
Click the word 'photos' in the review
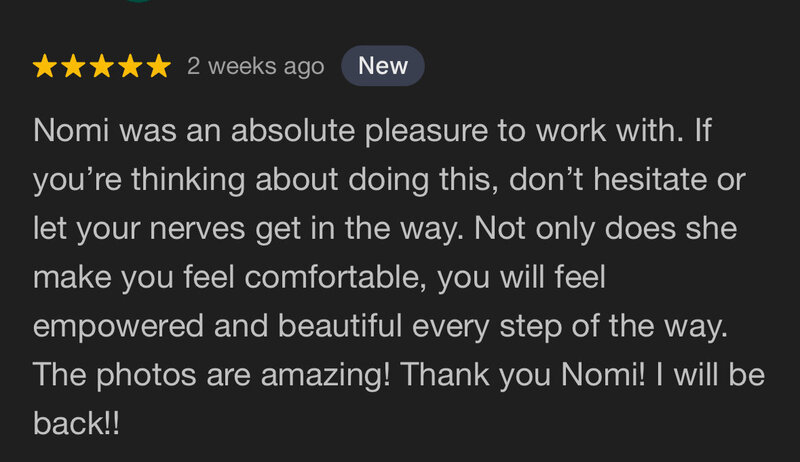(146, 376)
